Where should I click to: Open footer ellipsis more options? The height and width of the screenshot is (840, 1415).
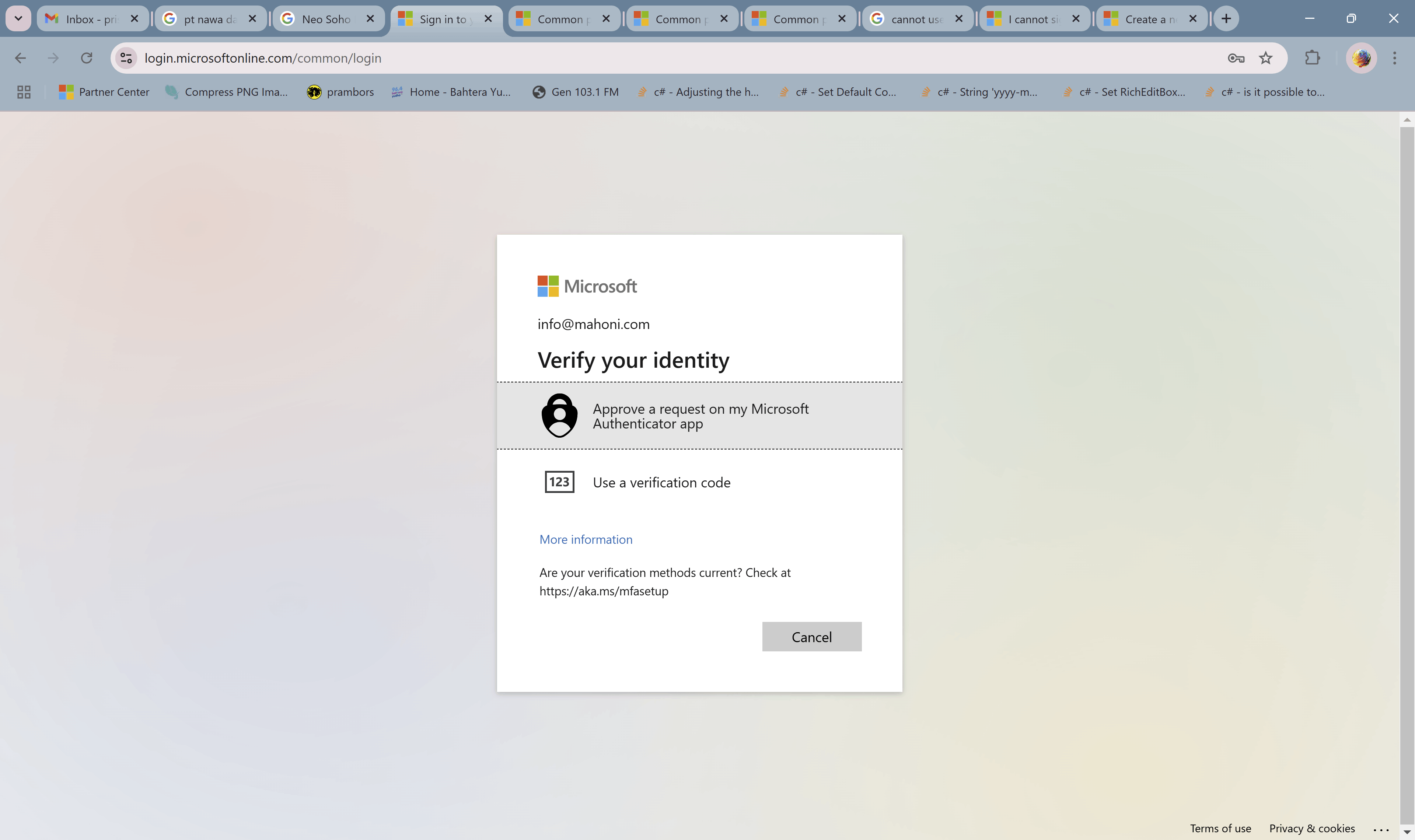pos(1381,829)
